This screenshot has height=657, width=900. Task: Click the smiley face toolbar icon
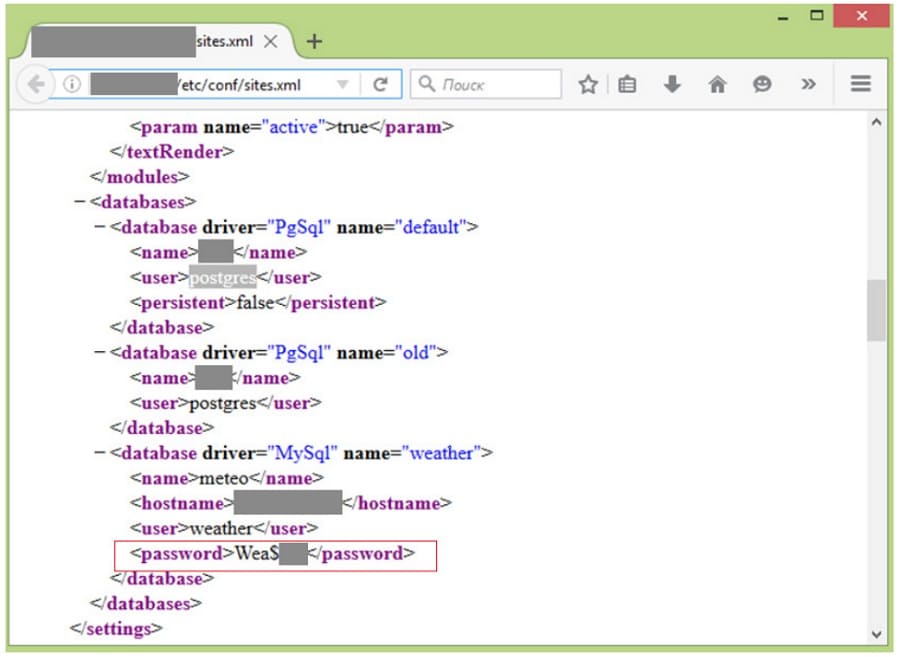click(x=762, y=85)
